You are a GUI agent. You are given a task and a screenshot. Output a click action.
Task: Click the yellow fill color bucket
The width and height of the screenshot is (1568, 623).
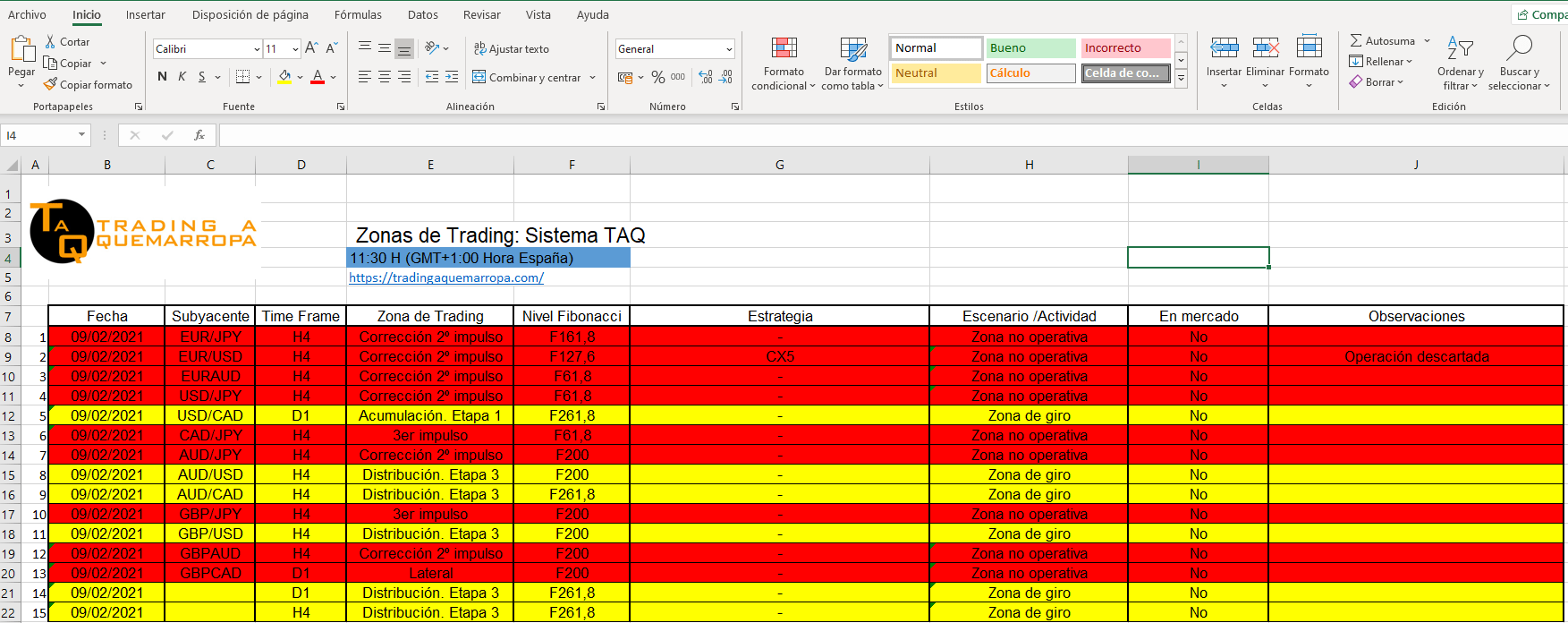[x=284, y=77]
